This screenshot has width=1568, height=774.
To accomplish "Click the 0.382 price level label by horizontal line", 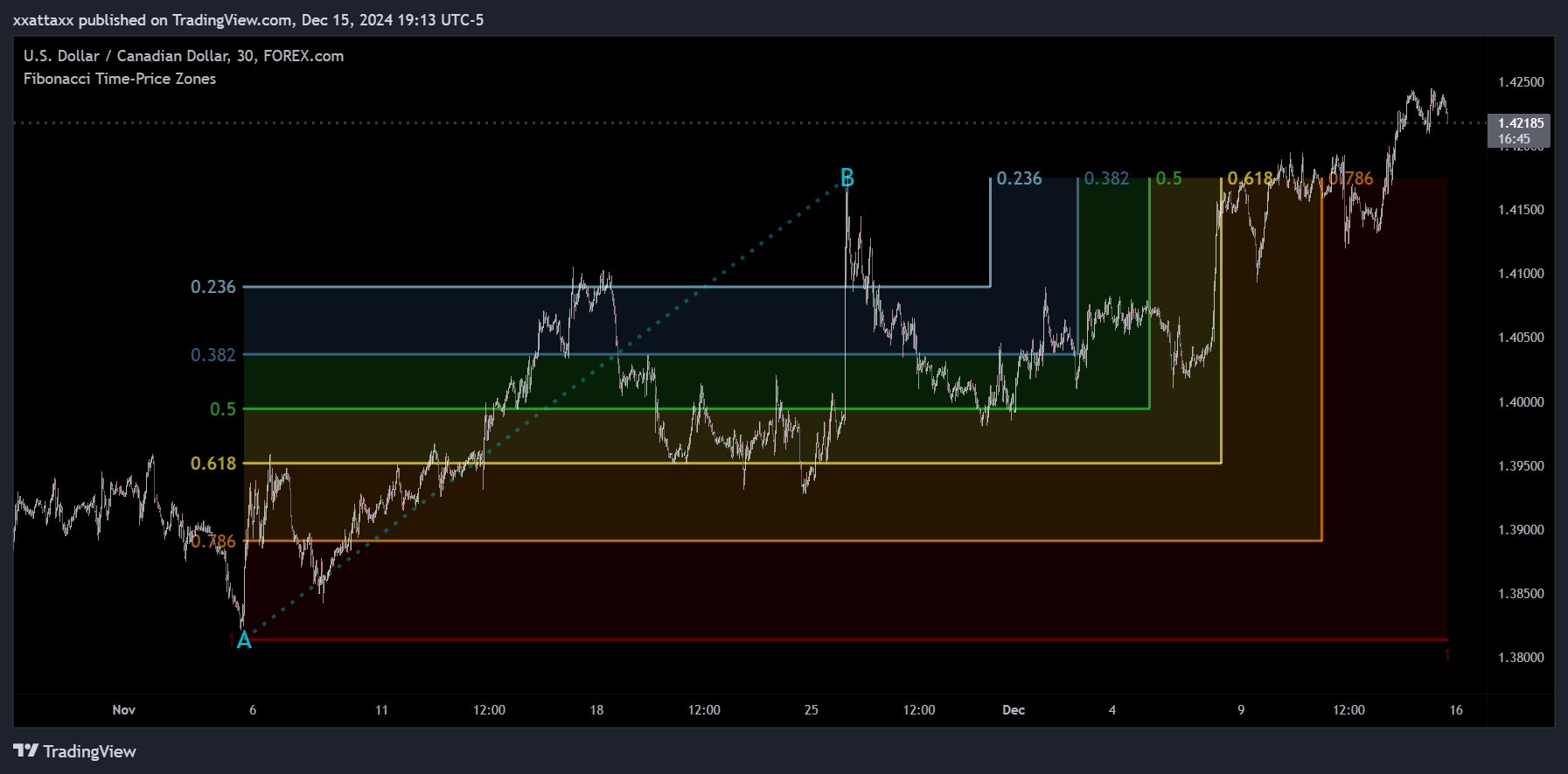I will coord(213,355).
